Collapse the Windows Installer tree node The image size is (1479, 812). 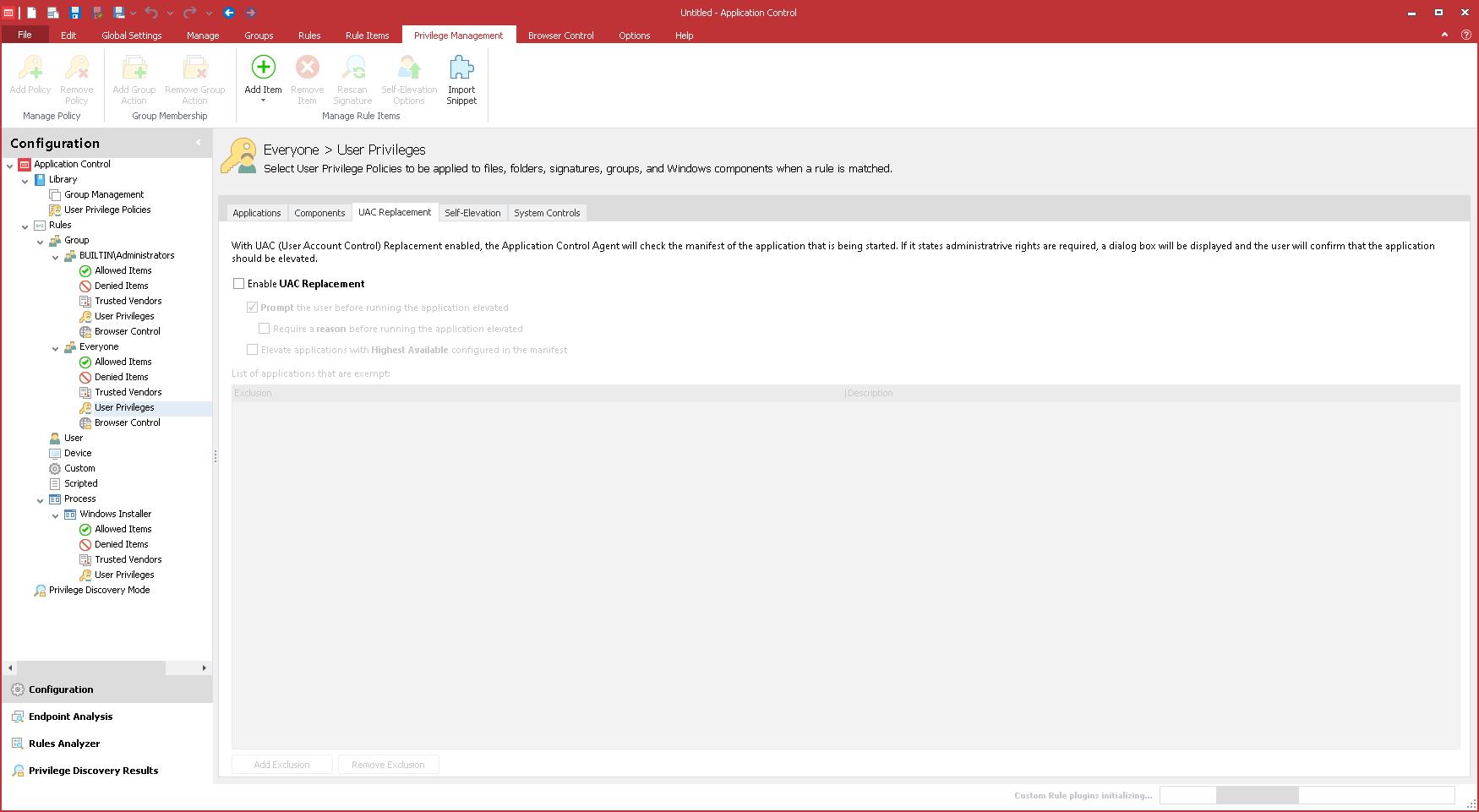(x=56, y=515)
